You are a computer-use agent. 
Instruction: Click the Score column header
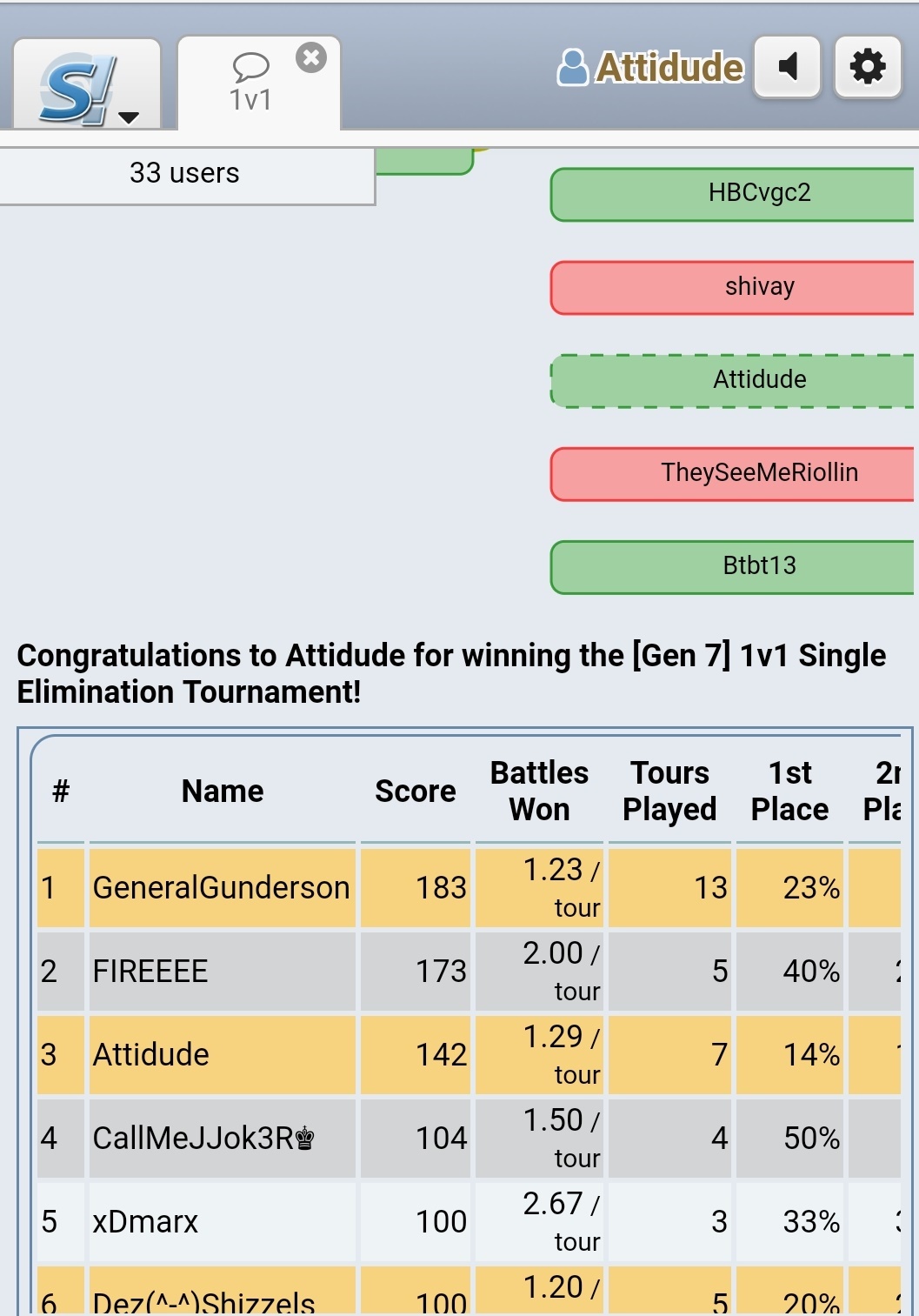[415, 792]
